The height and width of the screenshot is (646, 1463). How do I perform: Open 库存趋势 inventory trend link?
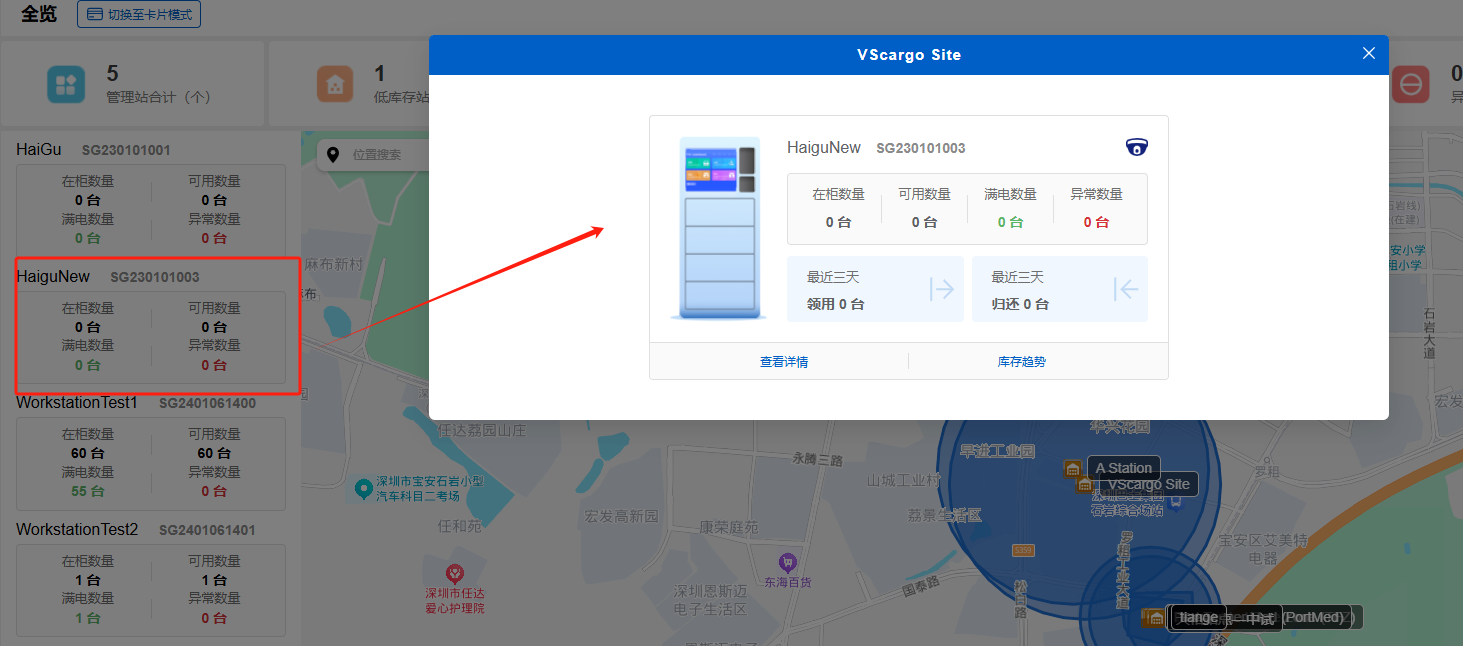(x=1021, y=362)
